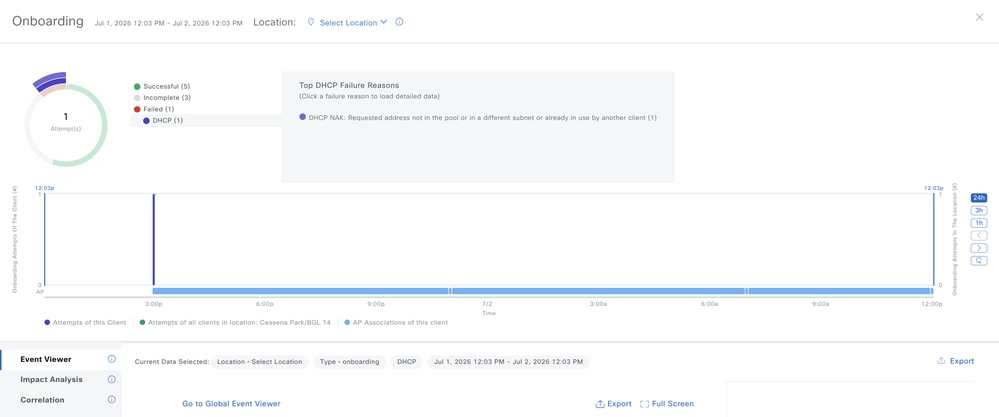Set time range to 3h
999x417 pixels.
point(979,210)
